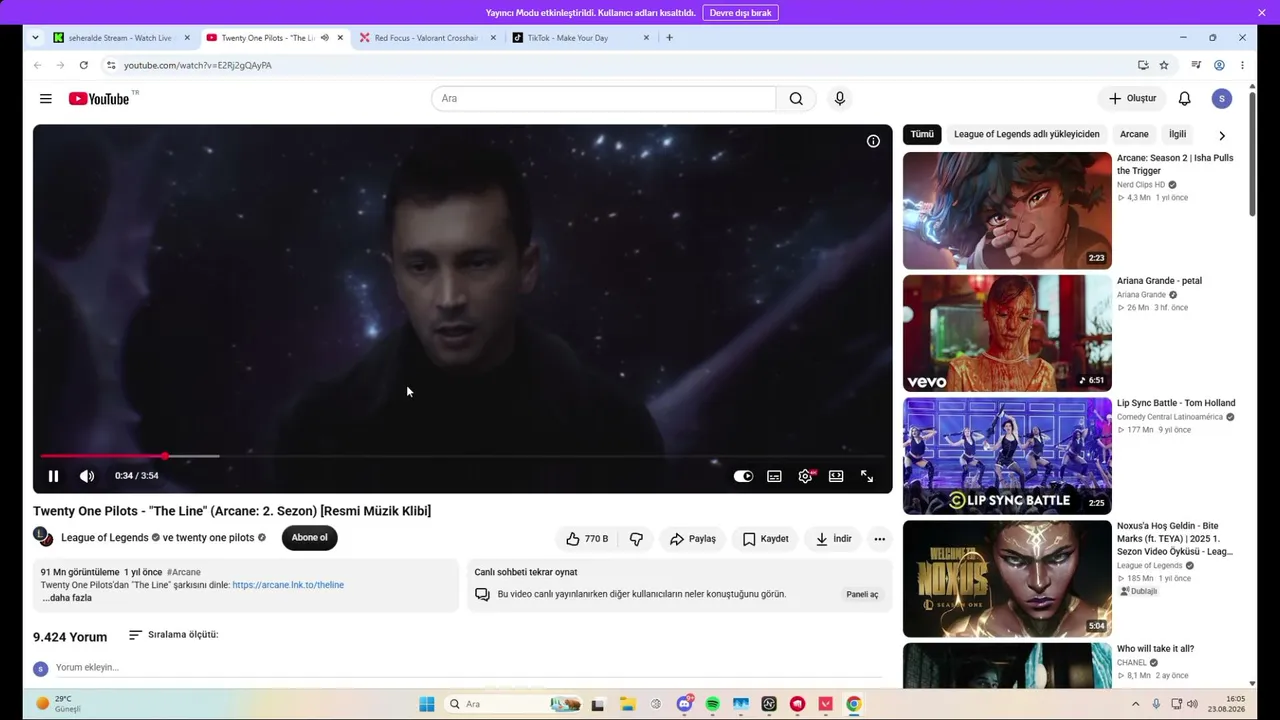1280x720 pixels.
Task: Bookmark this page with the star
Action: 1164,65
